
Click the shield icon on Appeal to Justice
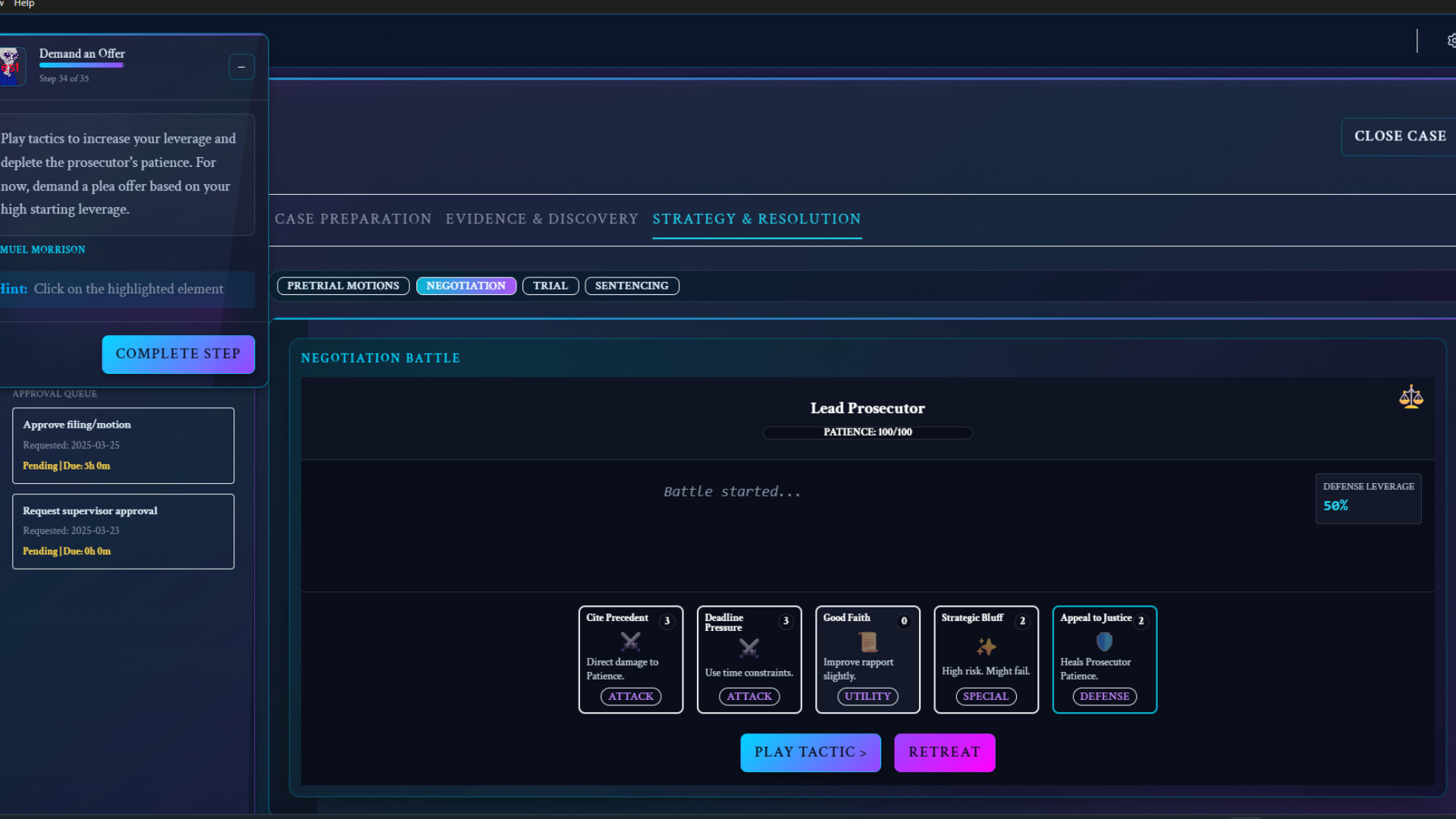(1104, 642)
